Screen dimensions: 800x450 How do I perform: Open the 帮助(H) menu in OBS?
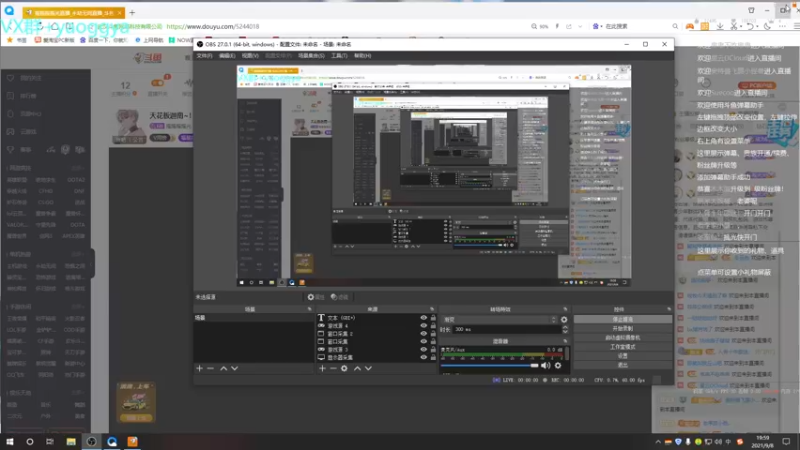pos(363,56)
